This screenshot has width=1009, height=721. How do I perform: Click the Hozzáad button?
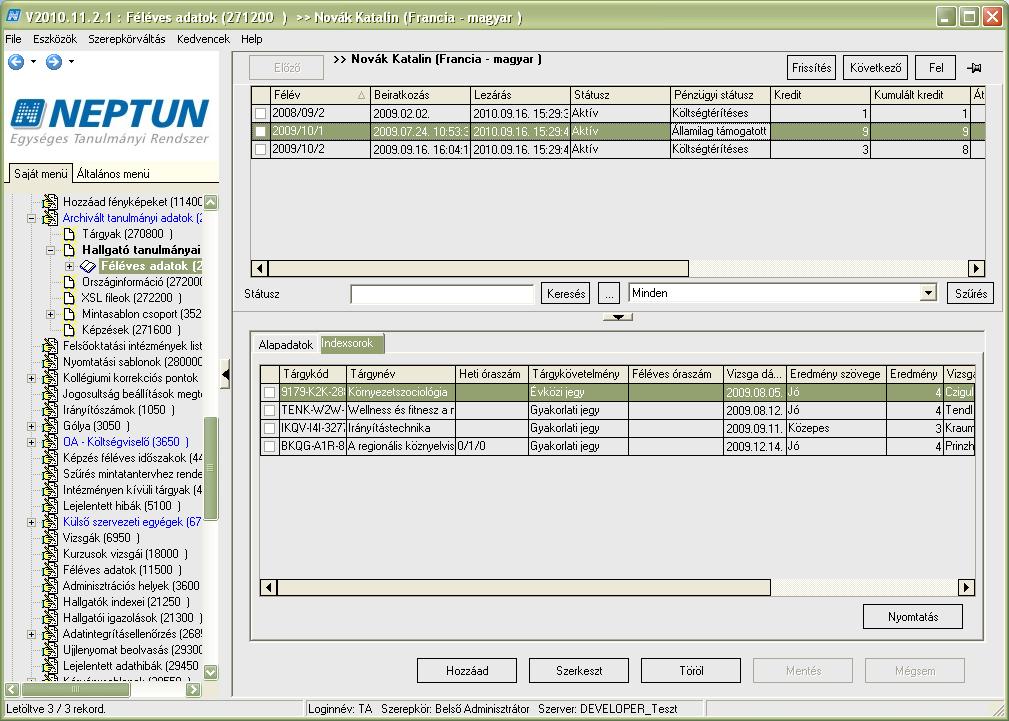tap(467, 671)
